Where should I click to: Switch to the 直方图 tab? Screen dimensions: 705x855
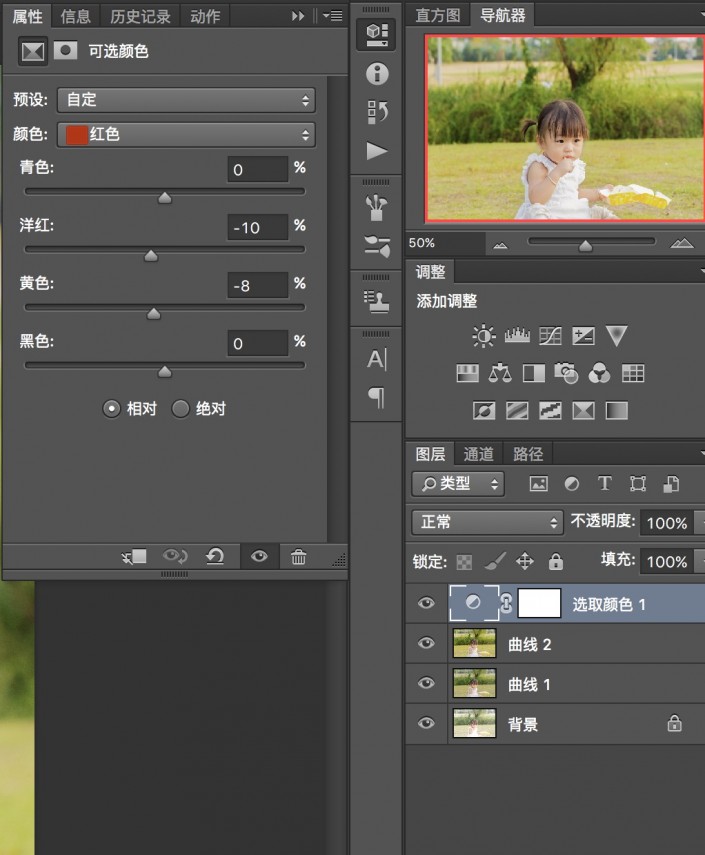click(x=438, y=15)
